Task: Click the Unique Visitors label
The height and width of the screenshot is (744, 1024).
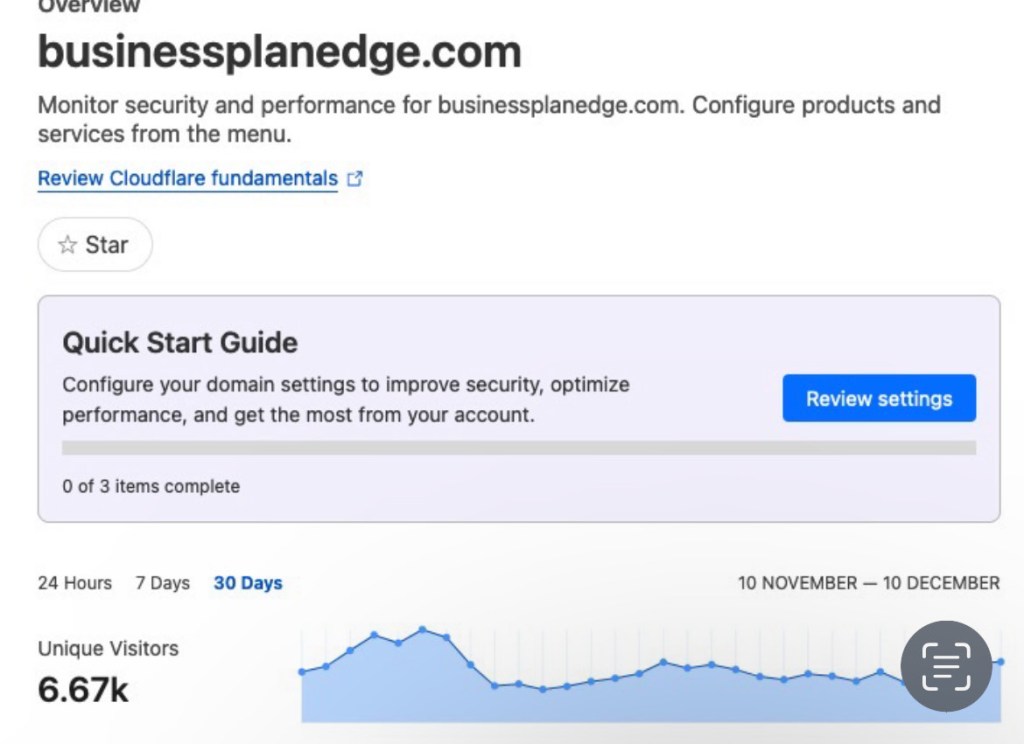Action: (x=108, y=648)
